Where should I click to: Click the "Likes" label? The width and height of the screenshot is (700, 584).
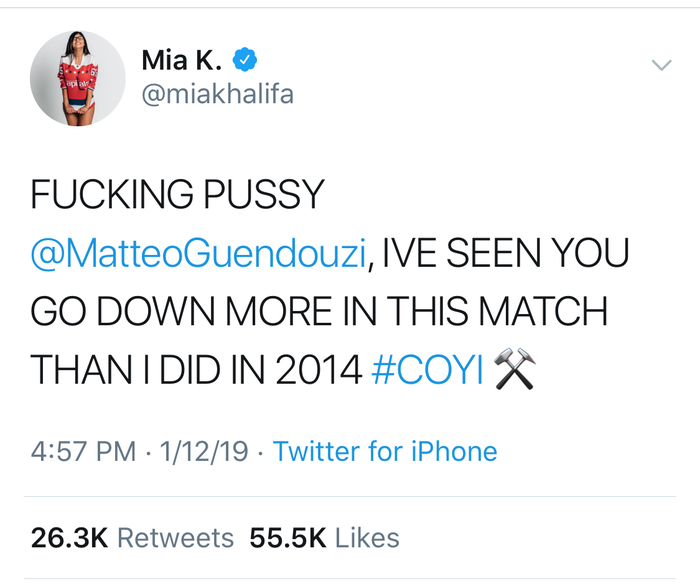pos(367,537)
